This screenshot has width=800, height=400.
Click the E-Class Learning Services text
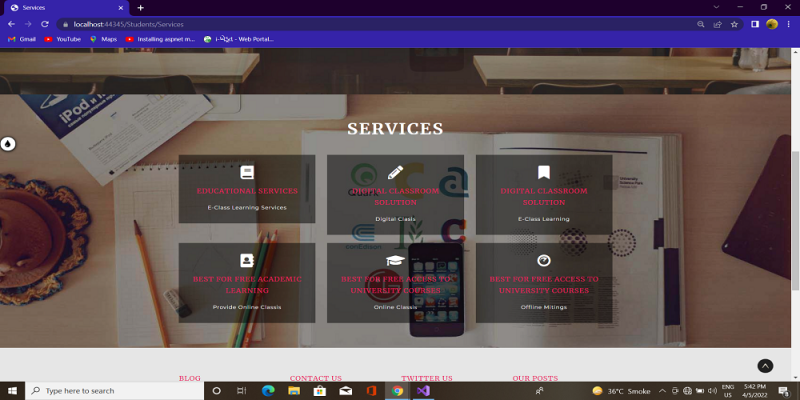tap(247, 208)
